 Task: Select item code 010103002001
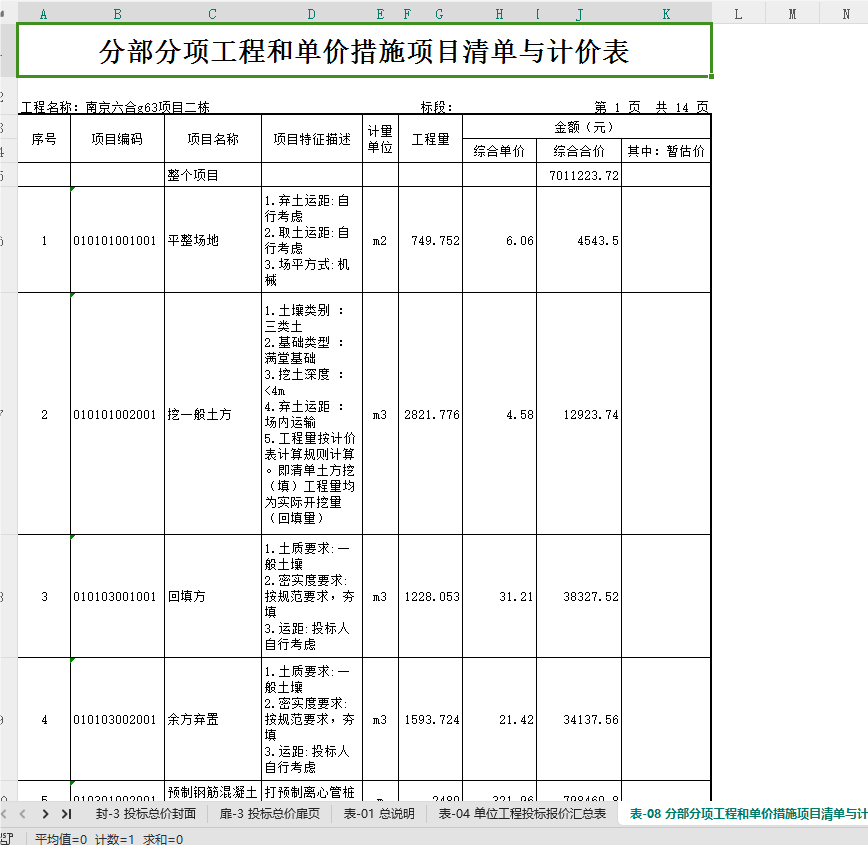tap(117, 719)
